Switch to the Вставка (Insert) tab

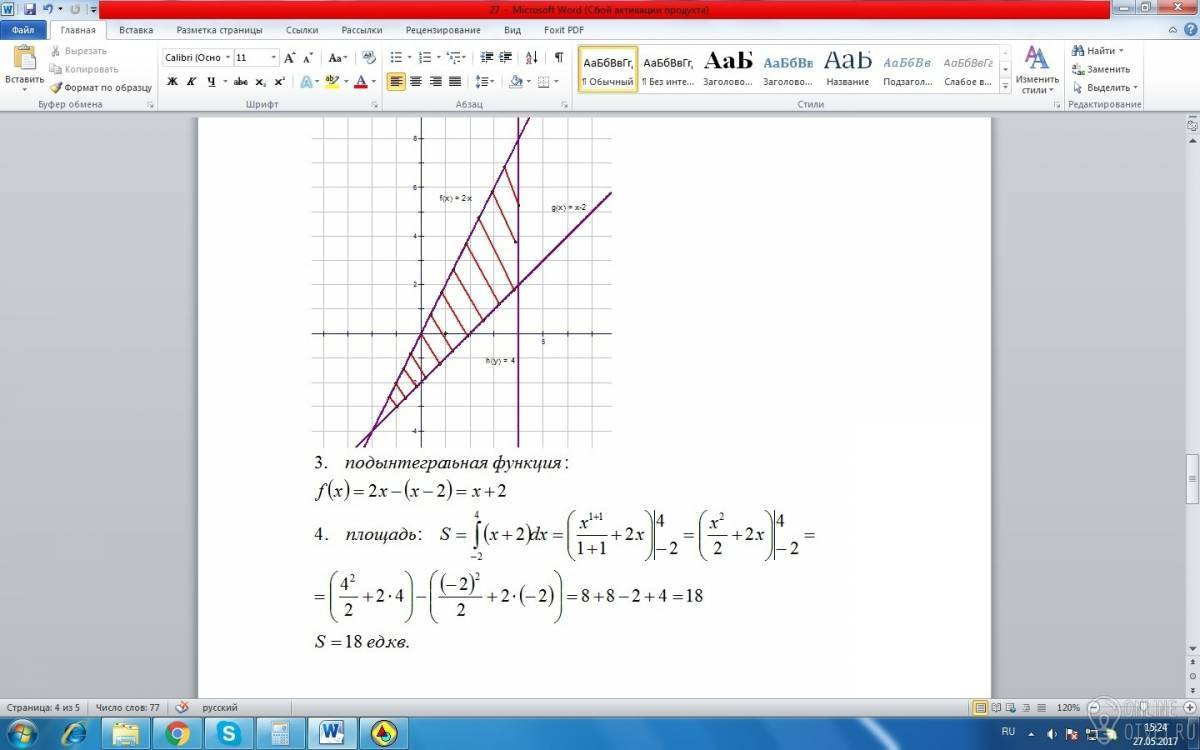pos(135,31)
